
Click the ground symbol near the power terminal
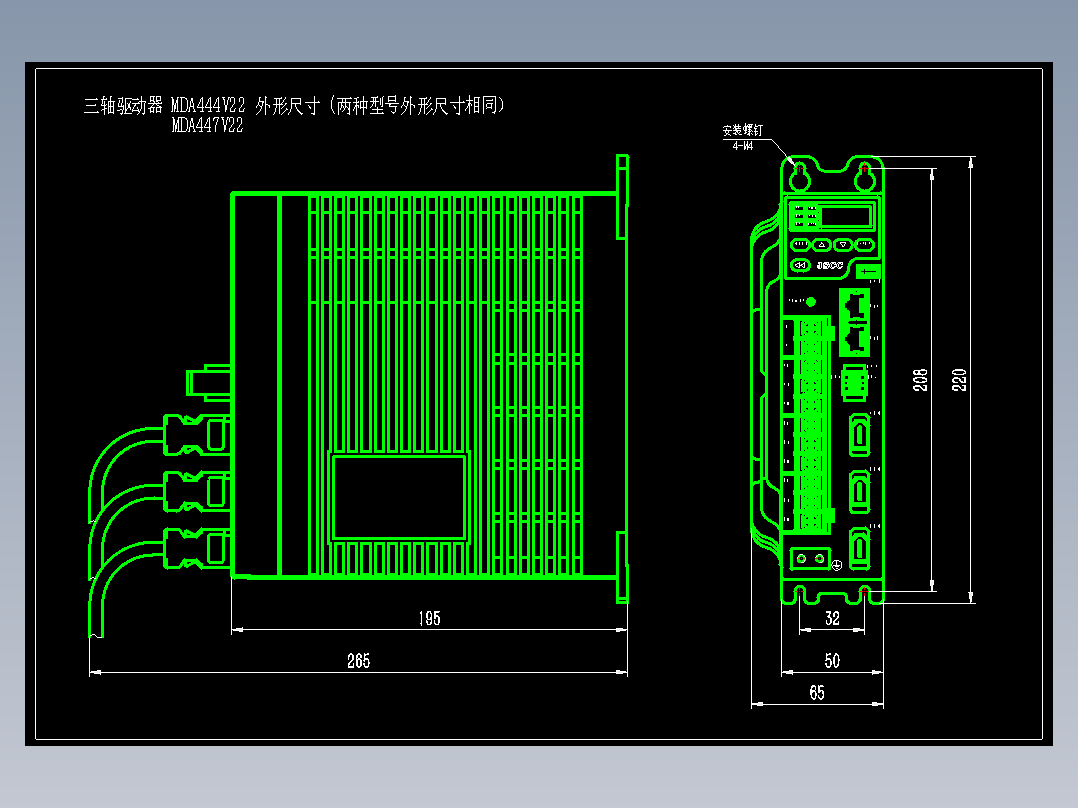(x=837, y=565)
